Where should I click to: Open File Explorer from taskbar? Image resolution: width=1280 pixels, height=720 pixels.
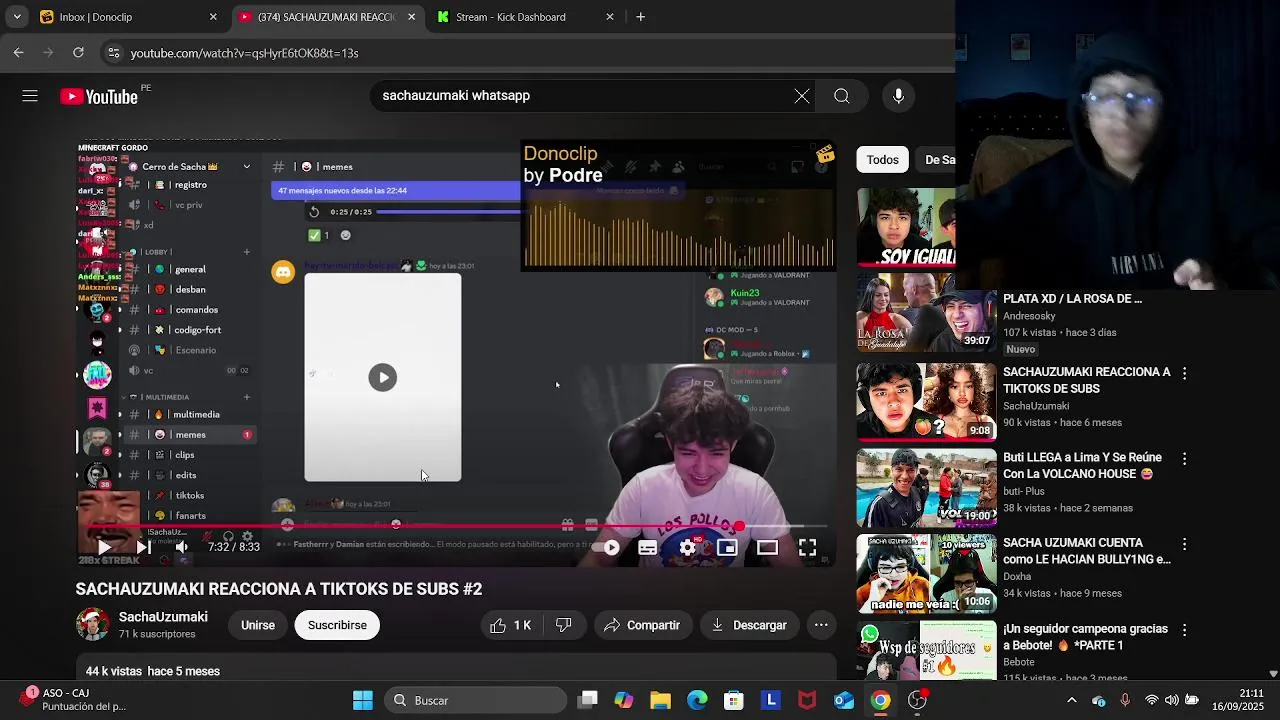click(x=660, y=700)
